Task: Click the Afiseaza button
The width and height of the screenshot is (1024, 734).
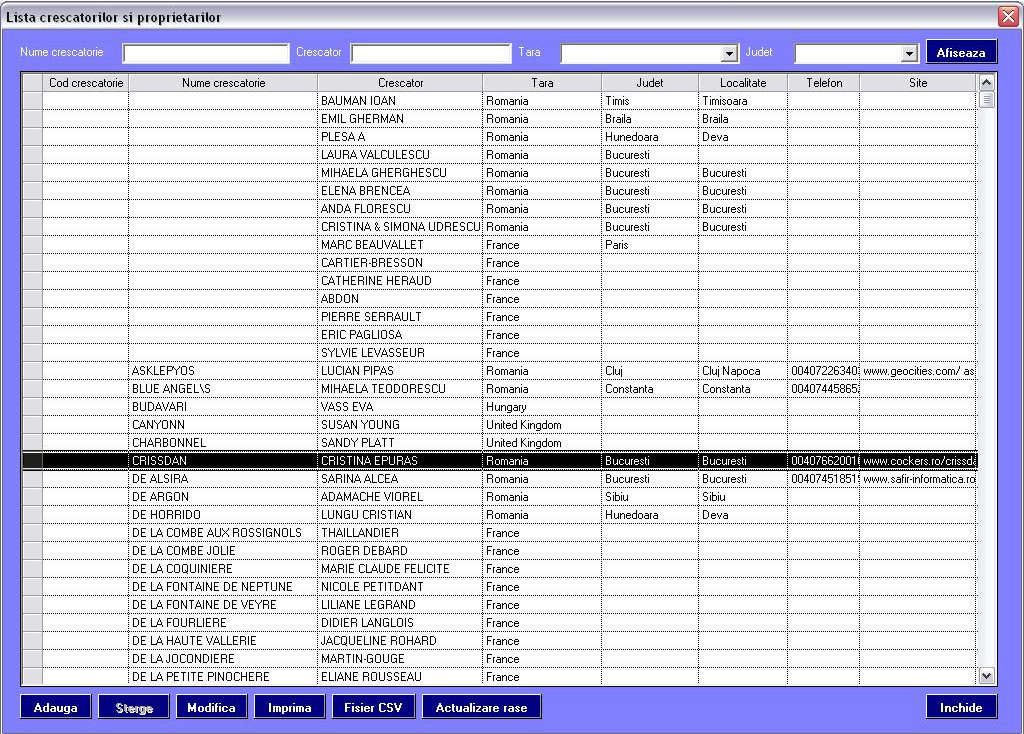Action: [961, 52]
